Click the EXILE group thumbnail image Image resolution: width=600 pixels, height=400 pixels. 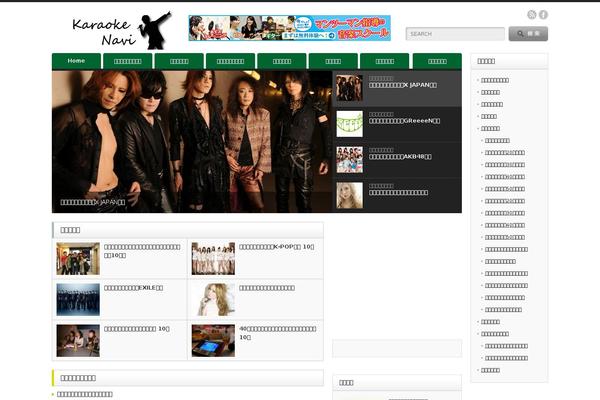click(x=77, y=299)
